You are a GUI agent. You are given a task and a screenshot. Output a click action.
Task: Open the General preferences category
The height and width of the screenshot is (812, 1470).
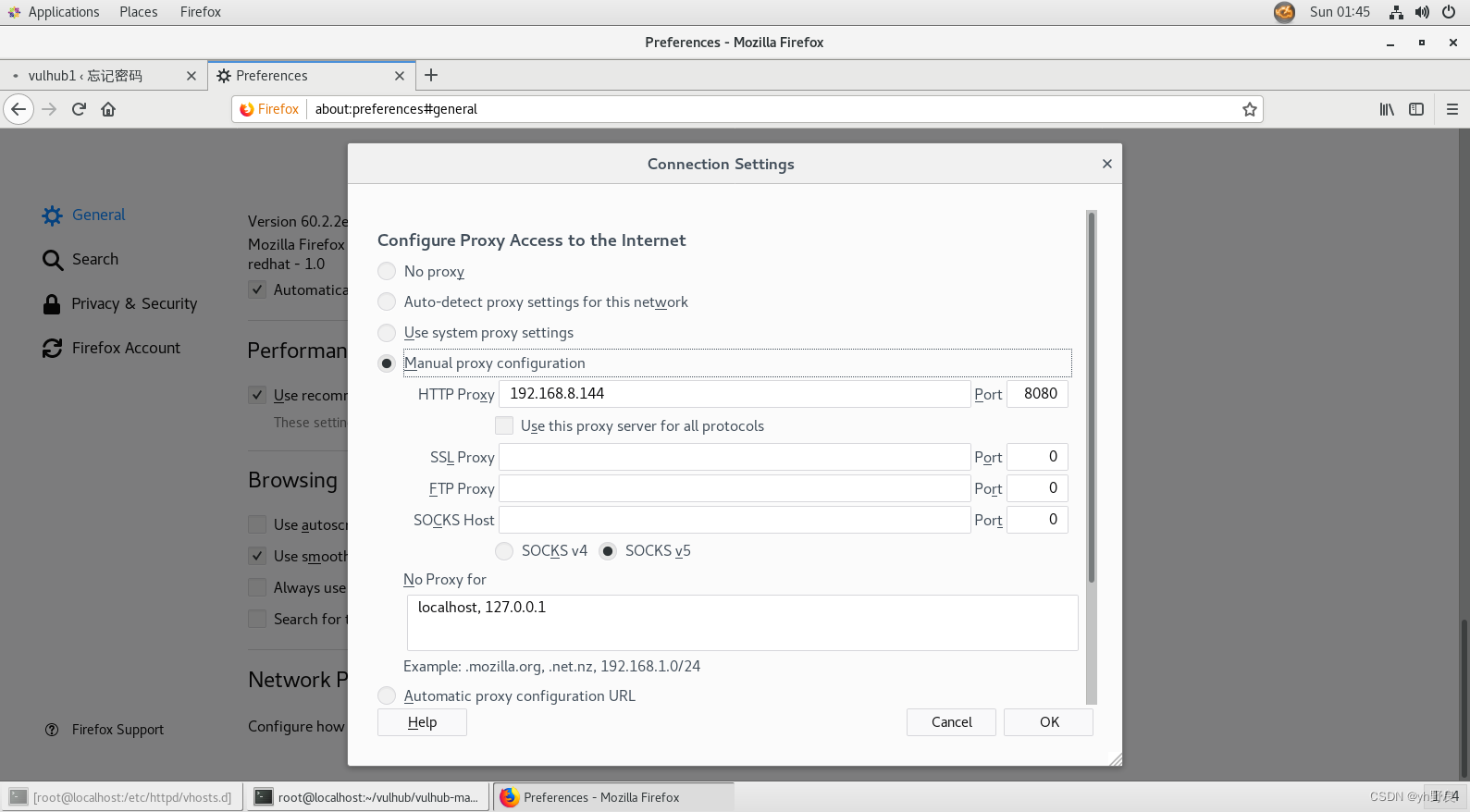click(84, 215)
